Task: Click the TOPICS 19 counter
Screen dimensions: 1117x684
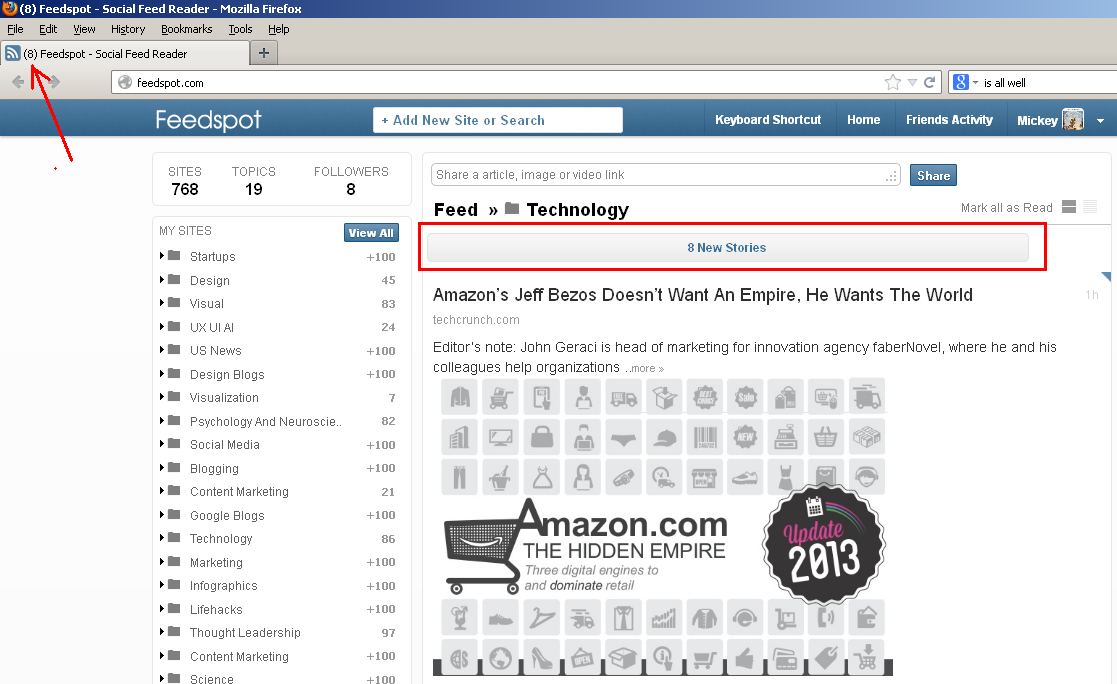Action: [254, 181]
